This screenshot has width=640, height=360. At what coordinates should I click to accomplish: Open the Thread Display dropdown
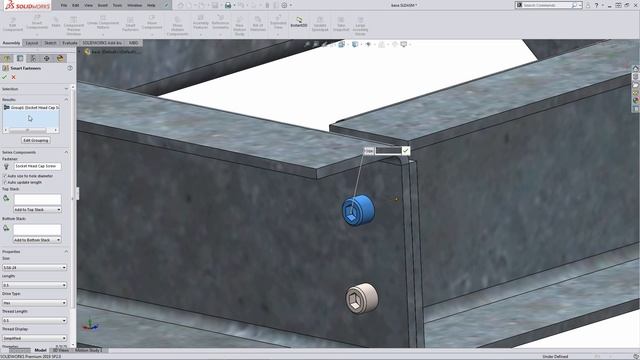(x=35, y=338)
